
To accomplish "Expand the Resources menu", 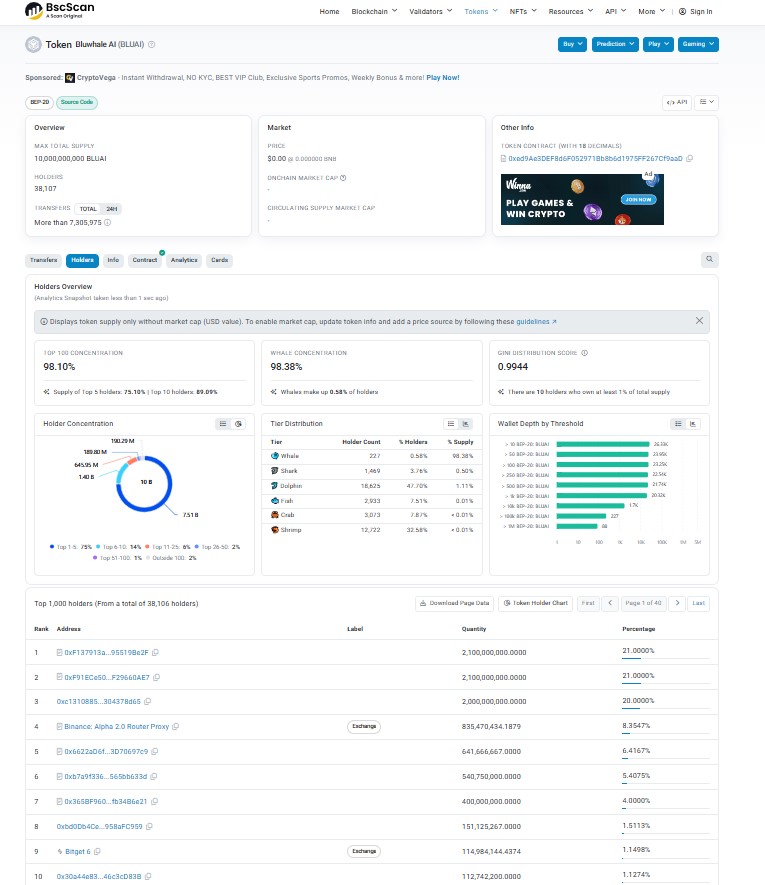I will [x=571, y=11].
